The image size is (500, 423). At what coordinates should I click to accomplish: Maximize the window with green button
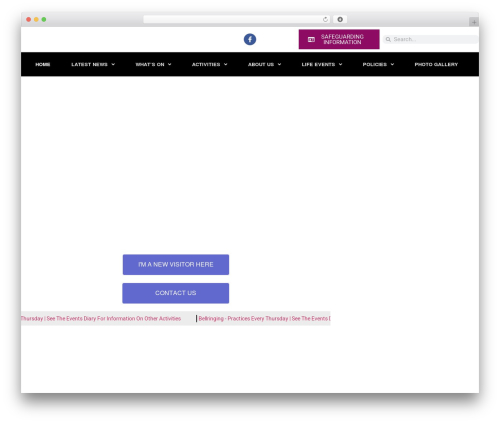44,19
